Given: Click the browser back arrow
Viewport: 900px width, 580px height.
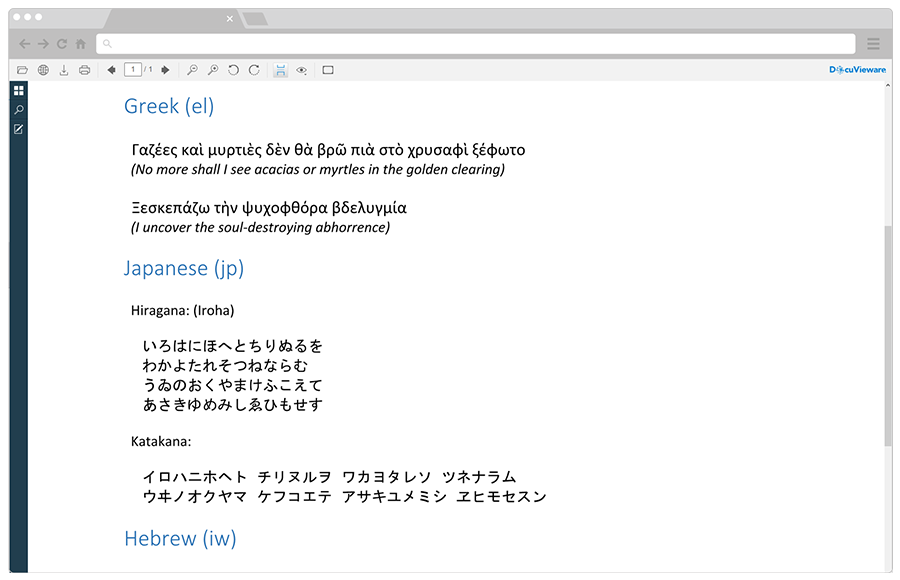Looking at the screenshot, I should [x=25, y=44].
